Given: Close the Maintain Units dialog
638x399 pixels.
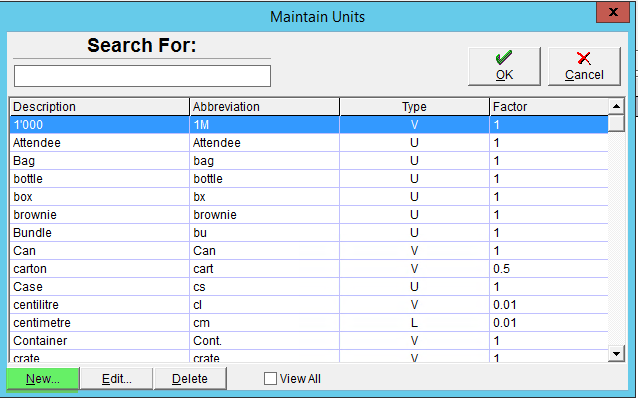Looking at the screenshot, I should [x=613, y=12].
